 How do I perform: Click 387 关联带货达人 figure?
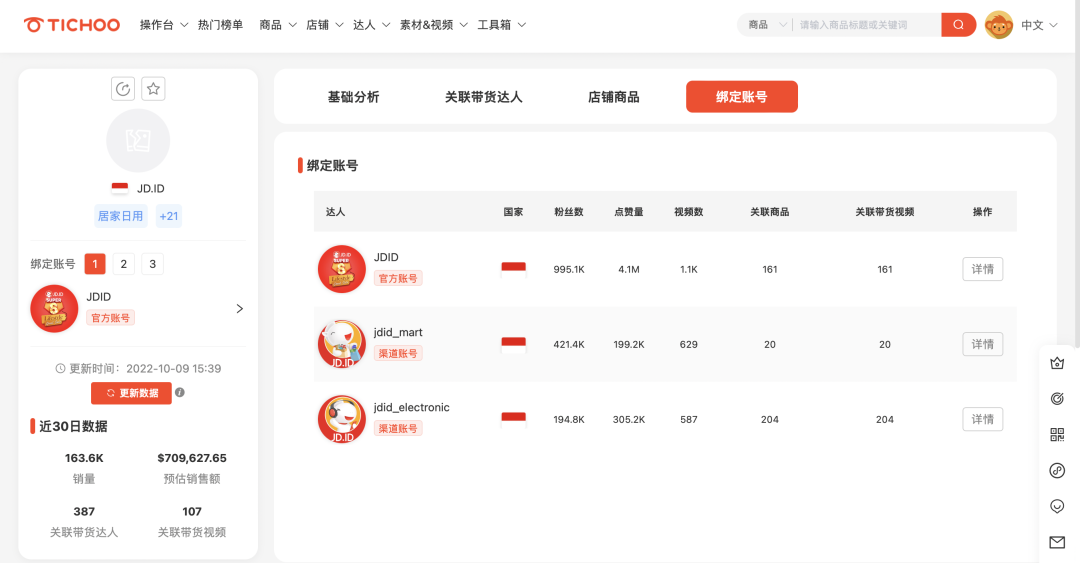84,511
